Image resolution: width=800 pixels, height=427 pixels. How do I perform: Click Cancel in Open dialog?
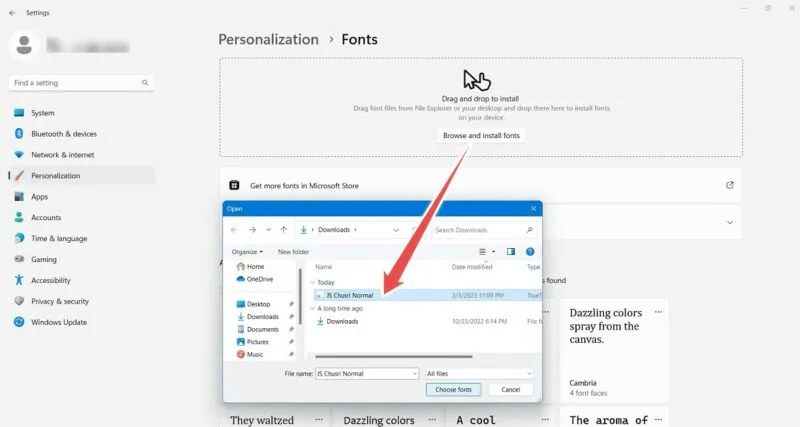pyautogui.click(x=510, y=390)
